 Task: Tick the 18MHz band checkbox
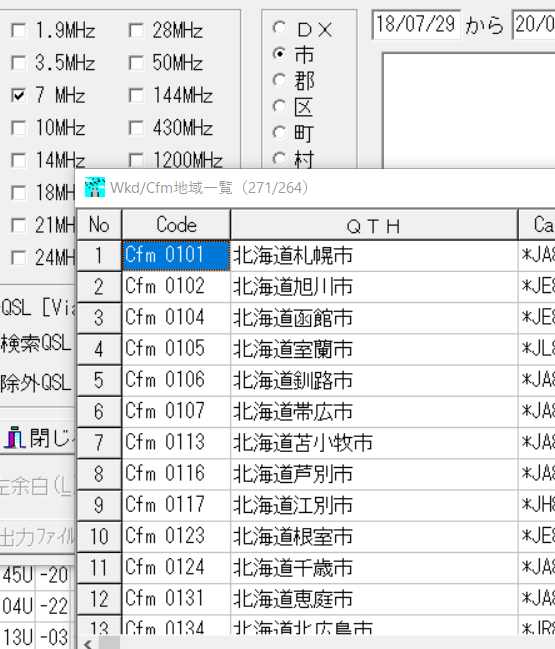[19, 193]
